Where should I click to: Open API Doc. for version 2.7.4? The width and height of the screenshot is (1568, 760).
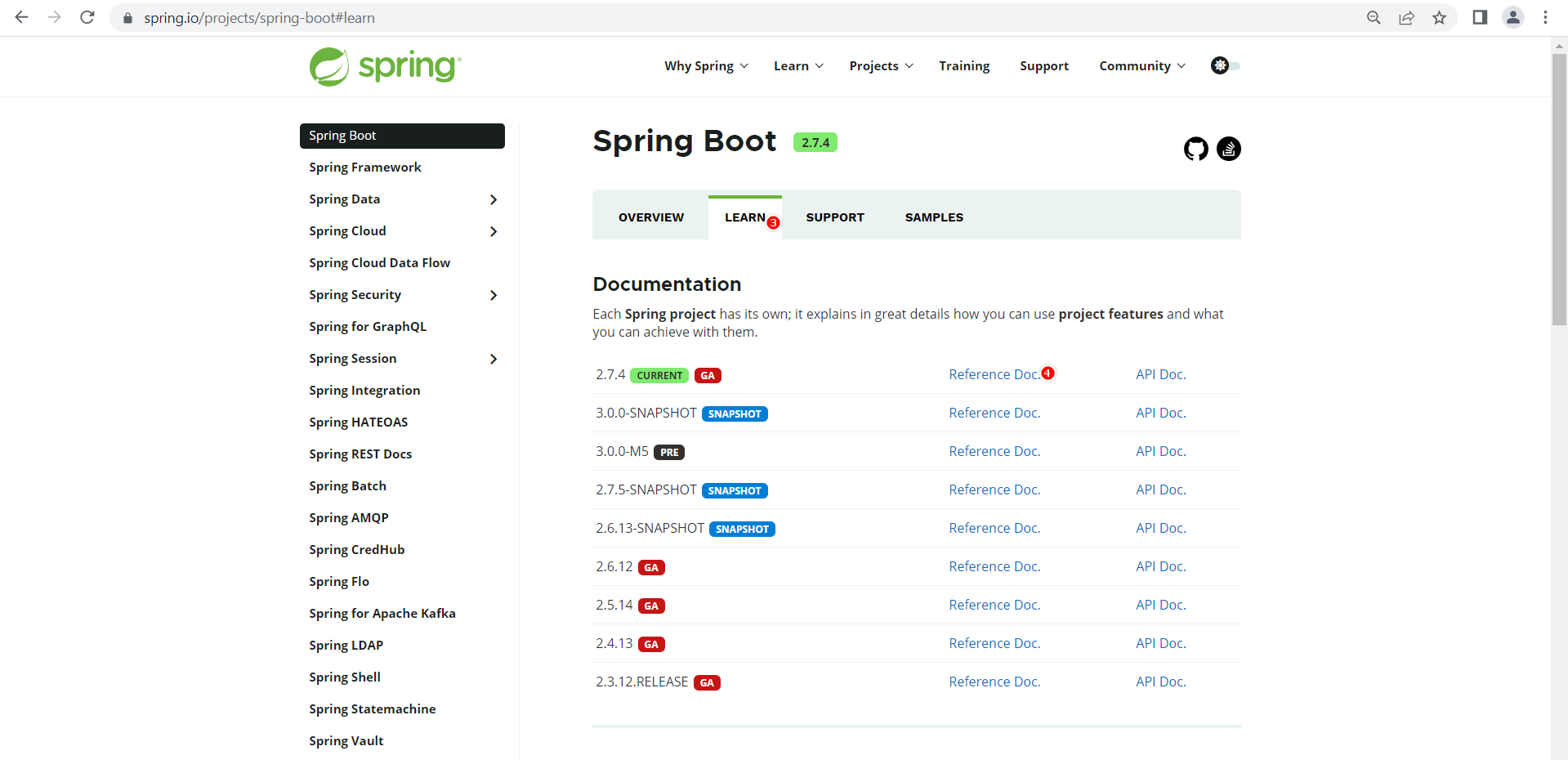pos(1161,374)
